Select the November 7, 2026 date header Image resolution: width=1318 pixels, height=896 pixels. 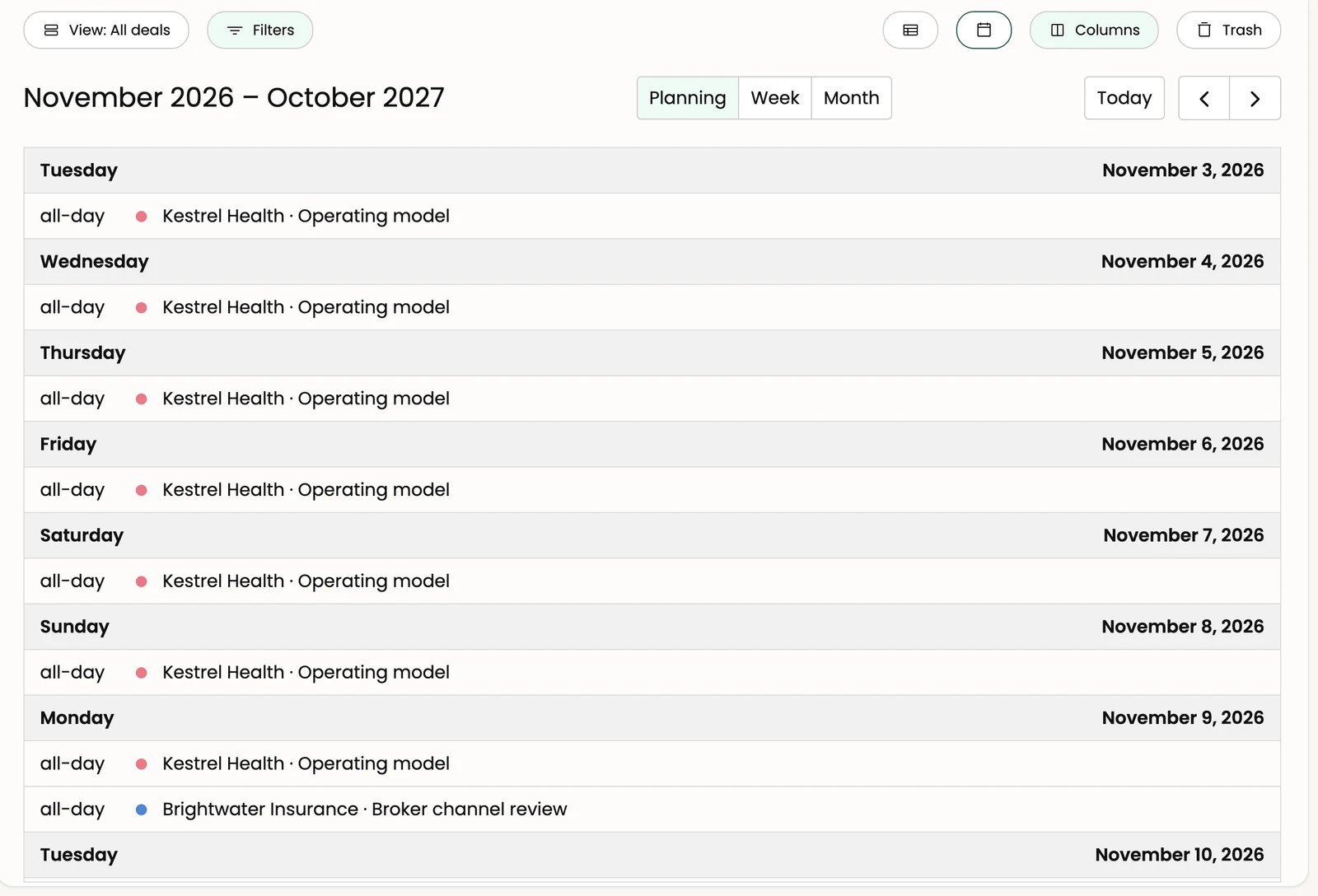point(1184,536)
